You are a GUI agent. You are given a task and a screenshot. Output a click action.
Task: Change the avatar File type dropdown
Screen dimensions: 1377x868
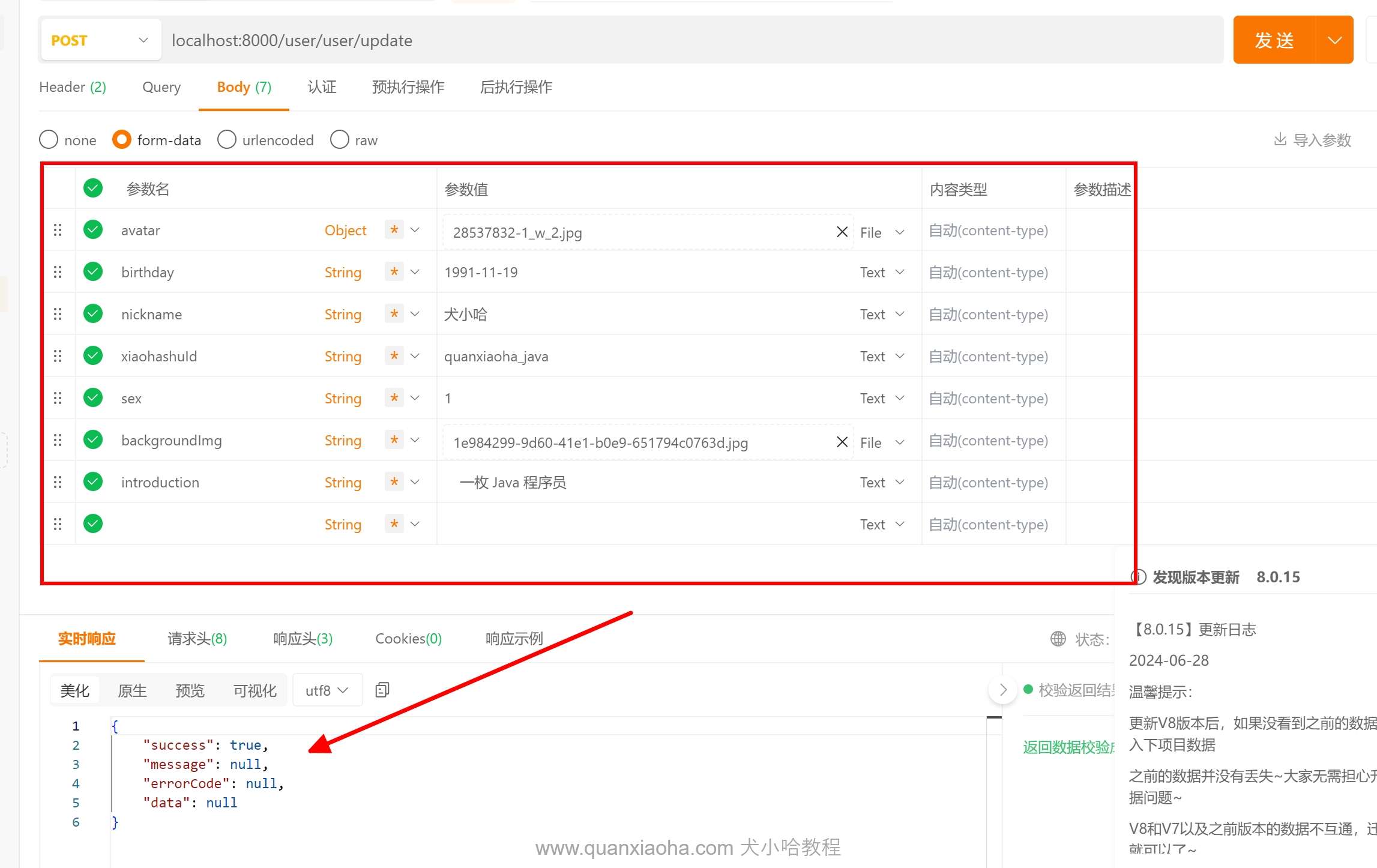click(x=881, y=232)
